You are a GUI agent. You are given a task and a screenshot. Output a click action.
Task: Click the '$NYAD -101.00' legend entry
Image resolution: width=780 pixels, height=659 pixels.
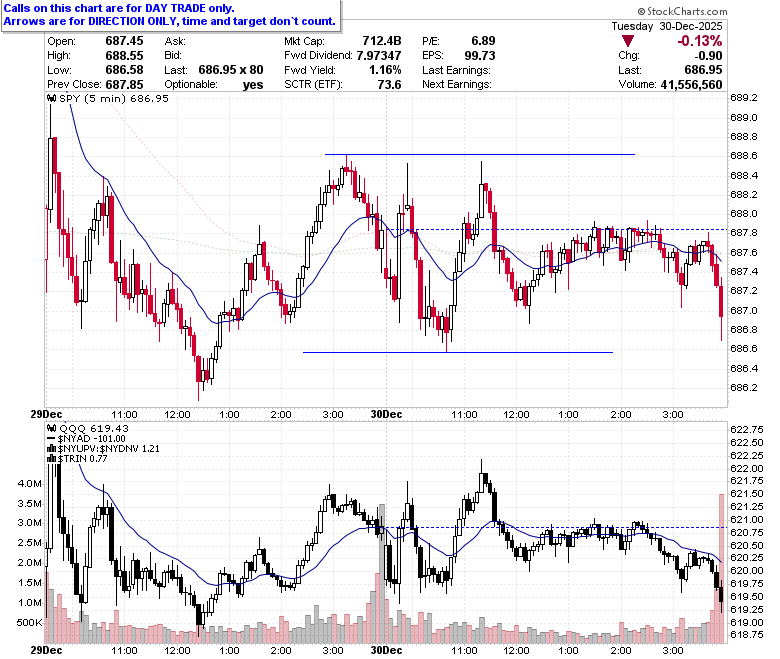92,439
